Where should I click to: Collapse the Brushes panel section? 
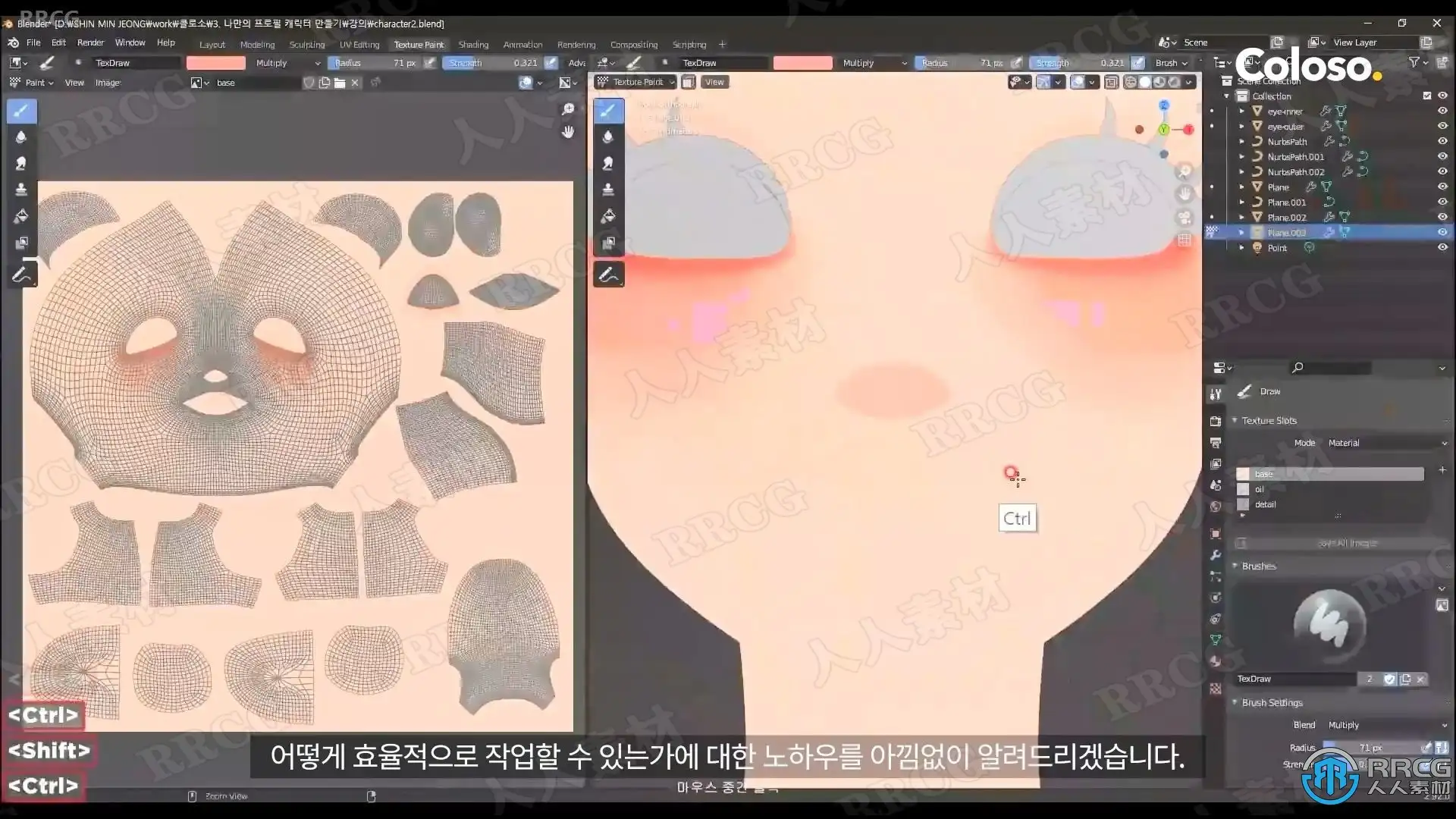[1259, 566]
